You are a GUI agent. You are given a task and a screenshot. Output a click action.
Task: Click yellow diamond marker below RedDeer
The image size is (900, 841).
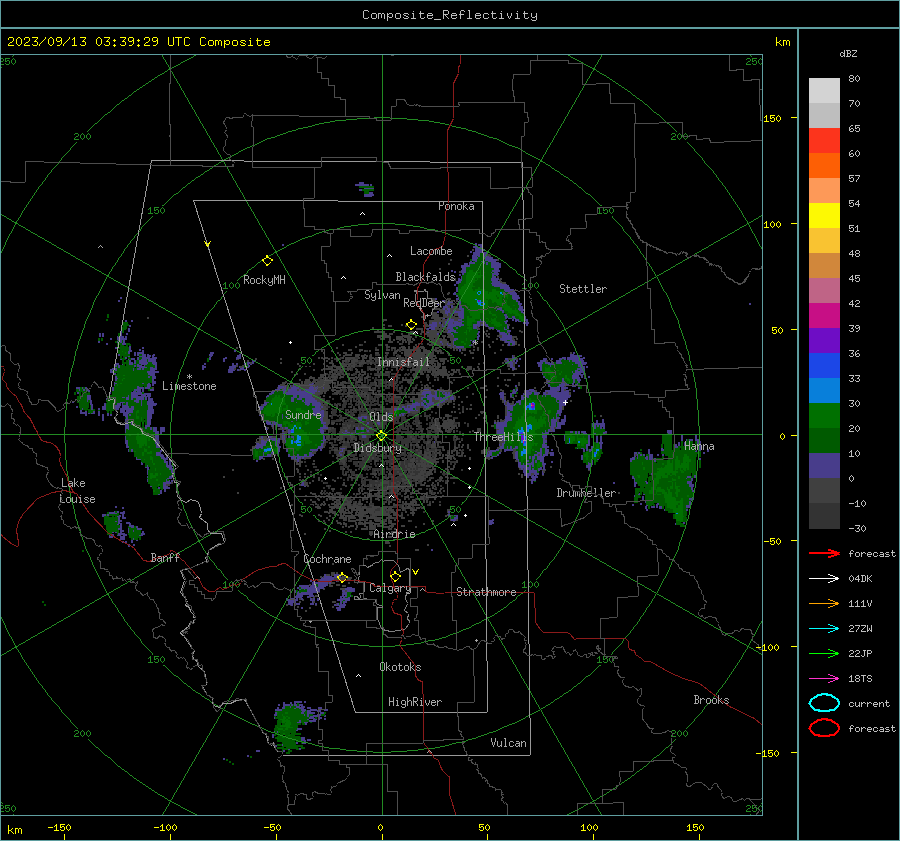coord(411,325)
